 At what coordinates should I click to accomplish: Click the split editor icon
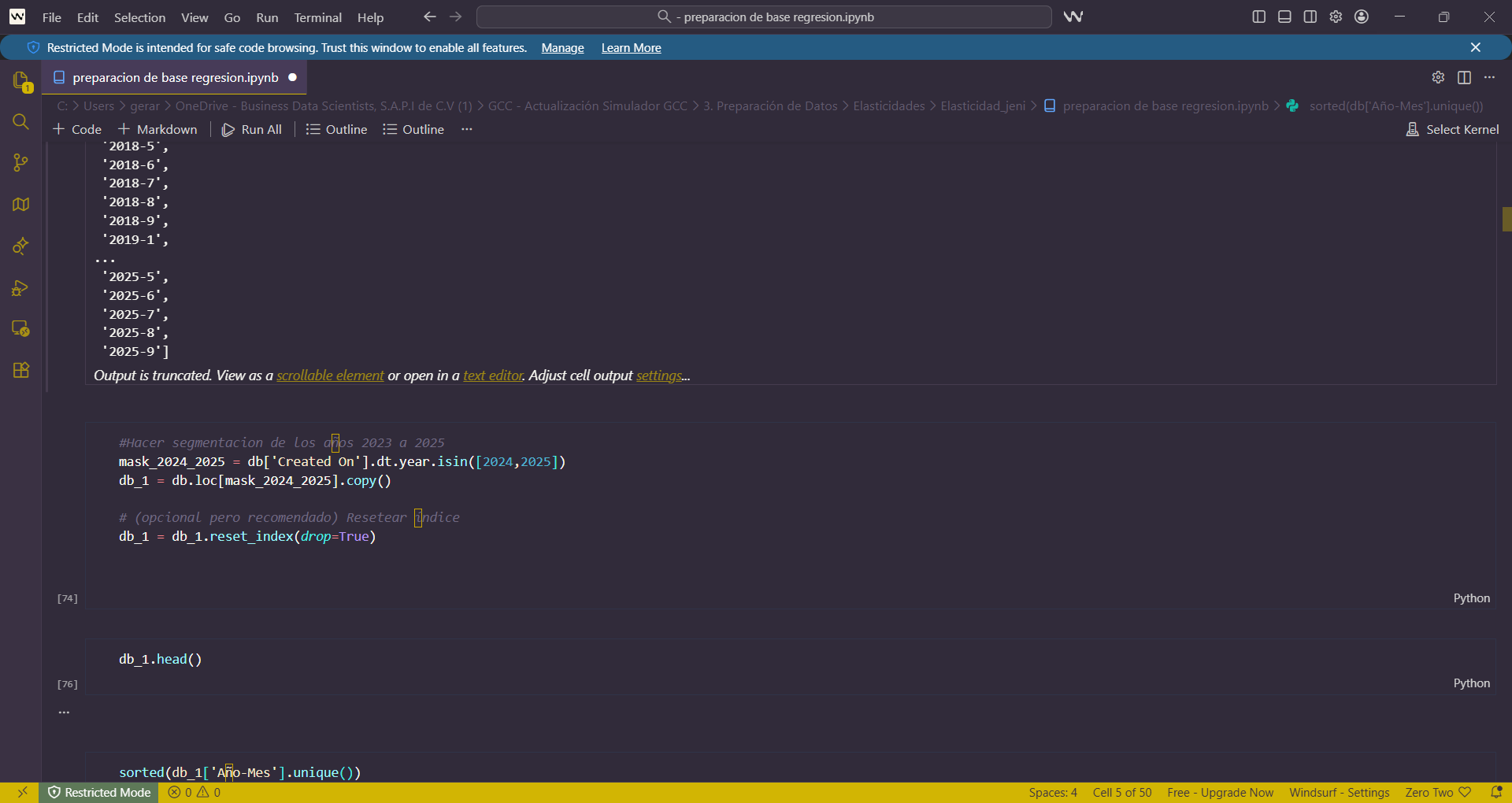[x=1464, y=77]
